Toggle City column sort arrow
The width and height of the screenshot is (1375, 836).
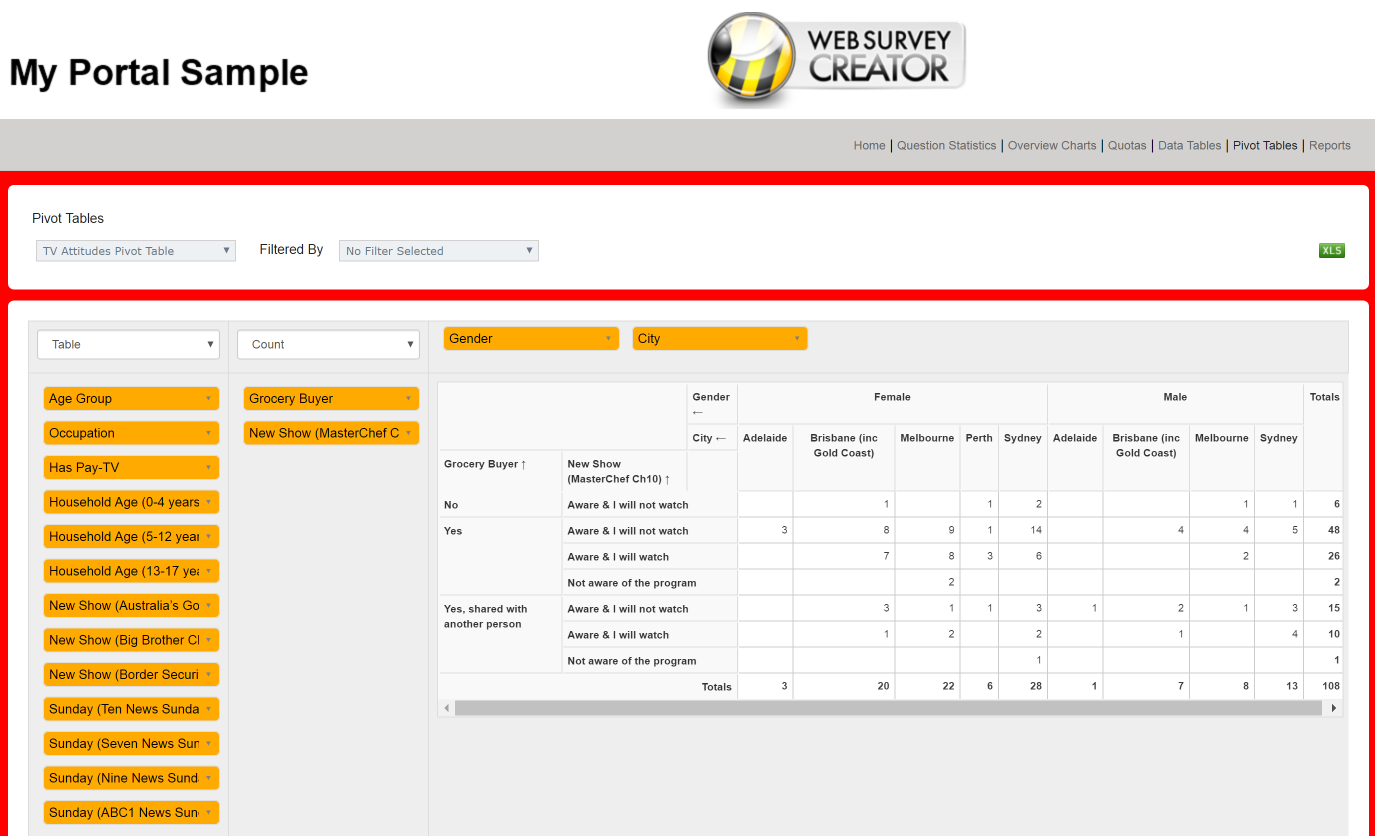tap(721, 438)
